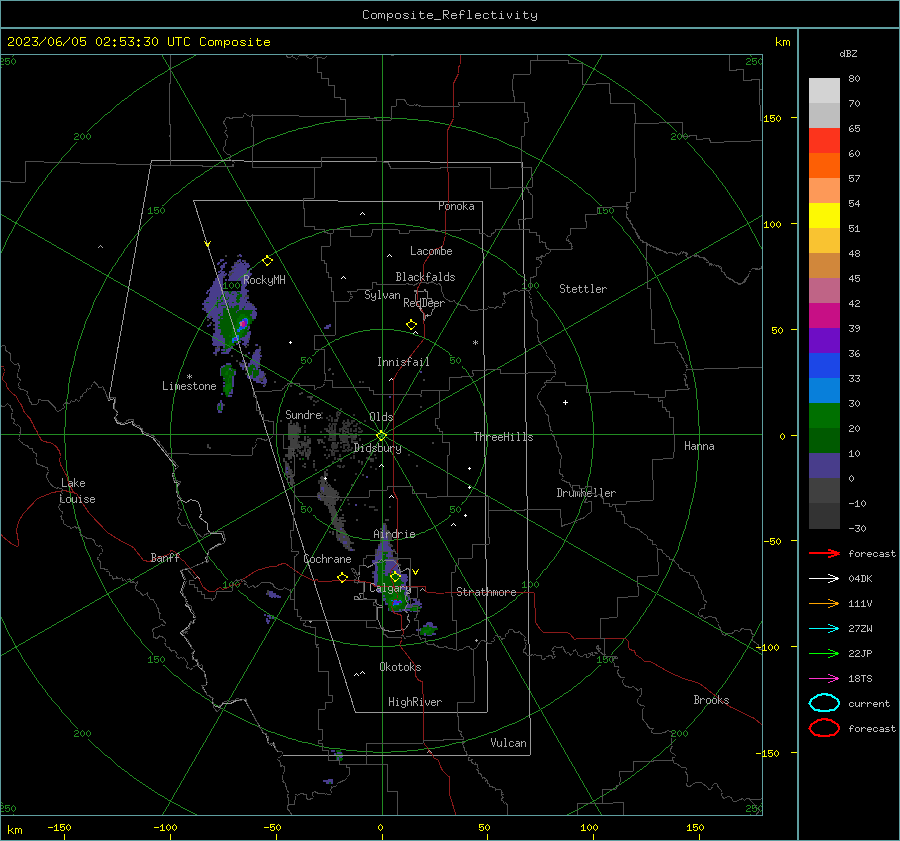Click the Calgary city label
900x841 pixels.
(x=390, y=588)
